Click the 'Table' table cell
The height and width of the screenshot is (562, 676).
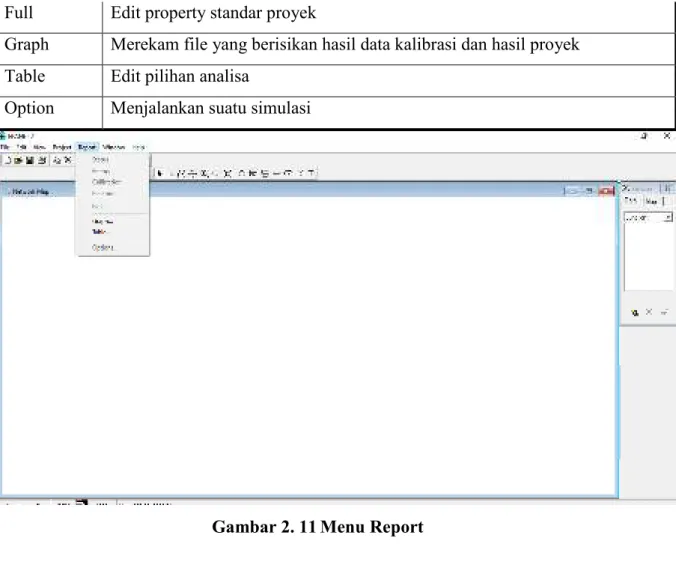51,81
